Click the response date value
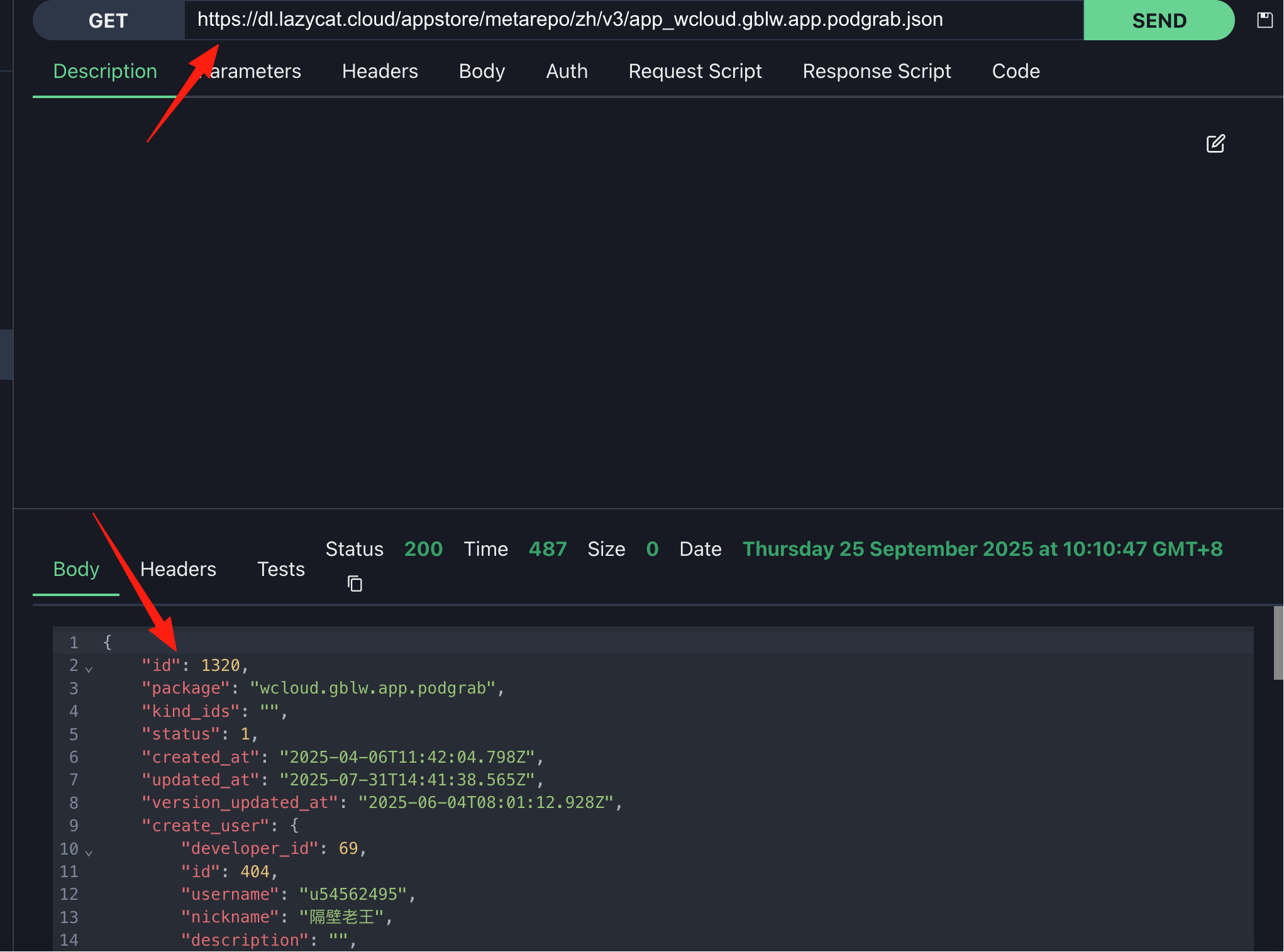The image size is (1284, 952). coord(982,549)
